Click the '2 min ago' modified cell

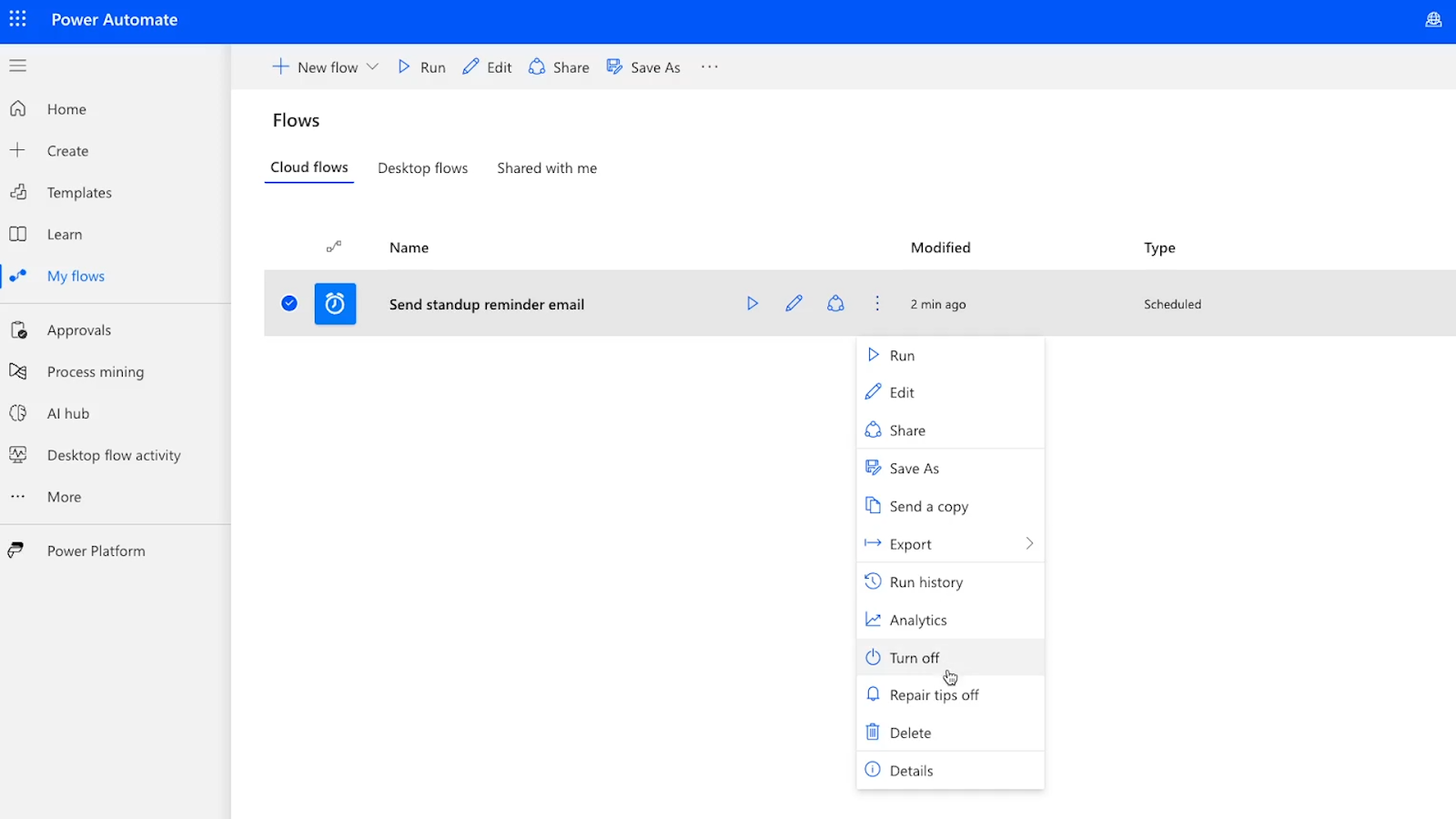point(938,305)
